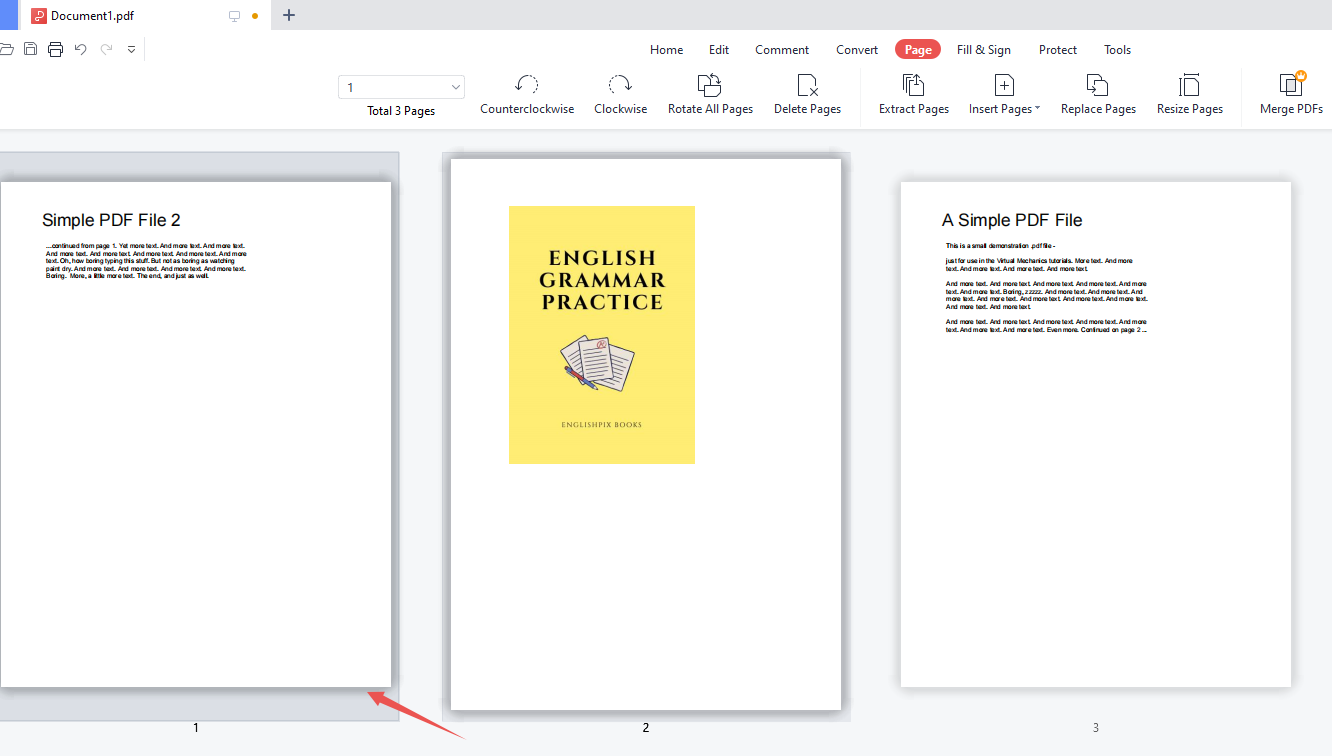Select the English Grammar Practice page thumbnail
Image resolution: width=1332 pixels, height=756 pixels.
coord(646,434)
